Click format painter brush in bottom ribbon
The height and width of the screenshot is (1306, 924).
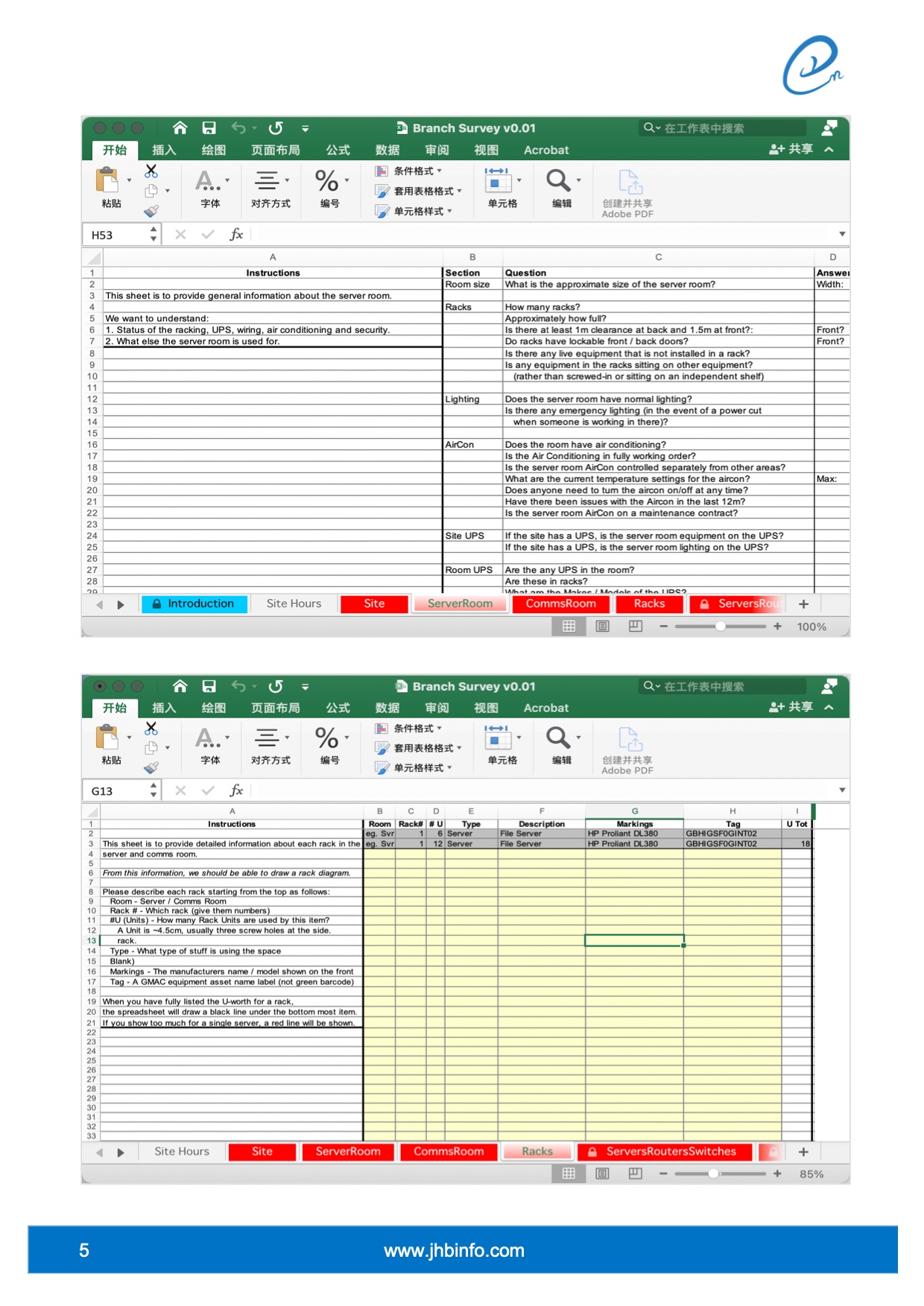point(151,767)
